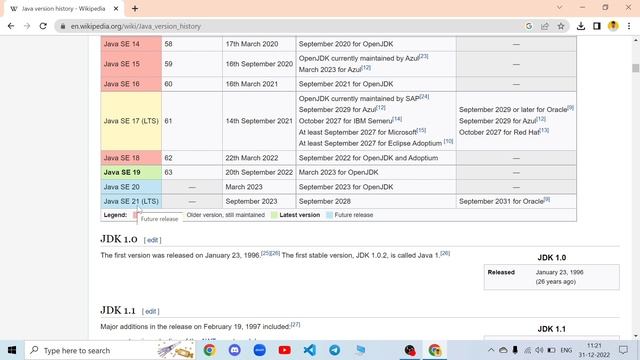
Task: Show hidden system tray icons
Action: 491,350
